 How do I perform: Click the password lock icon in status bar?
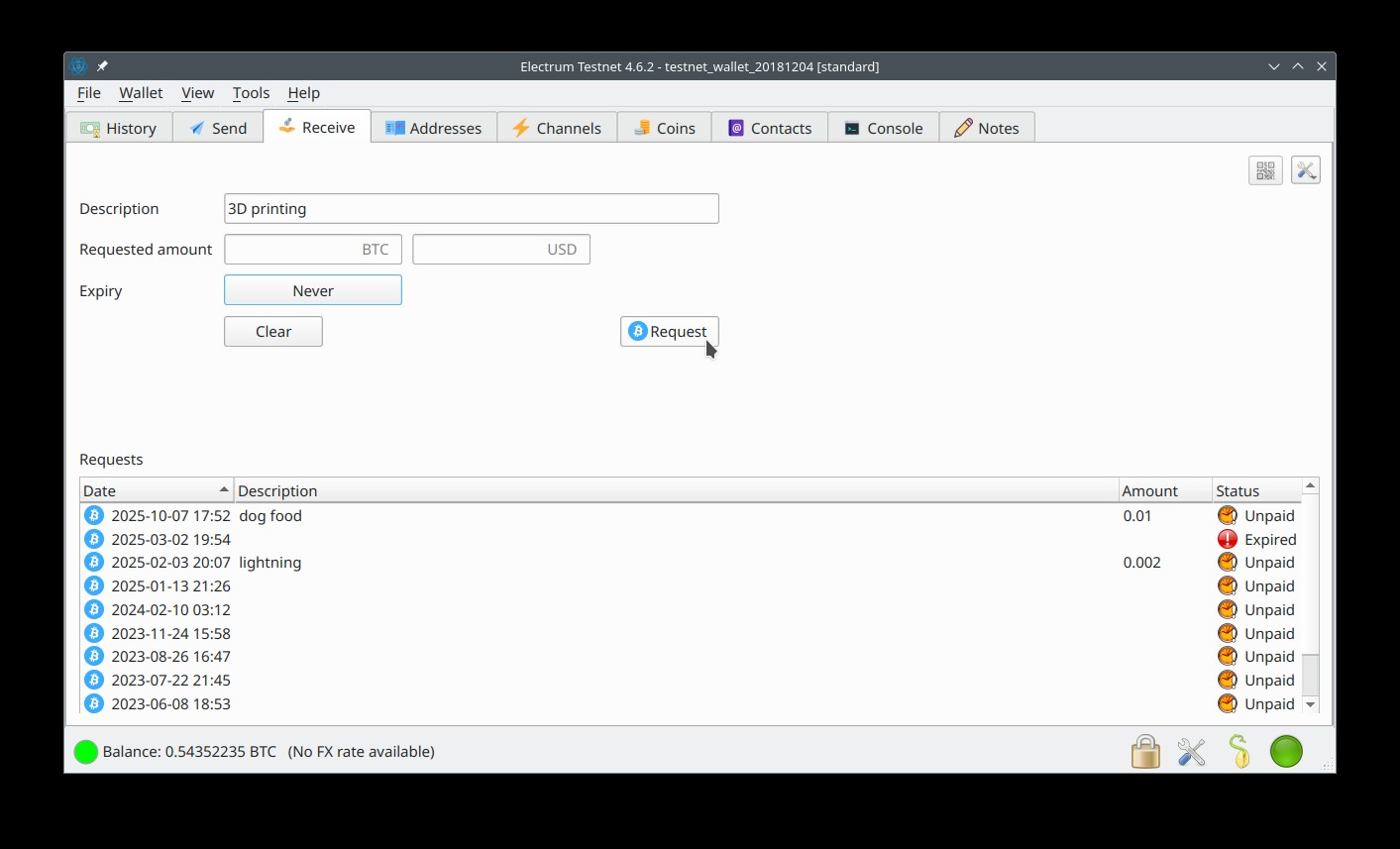[1145, 752]
